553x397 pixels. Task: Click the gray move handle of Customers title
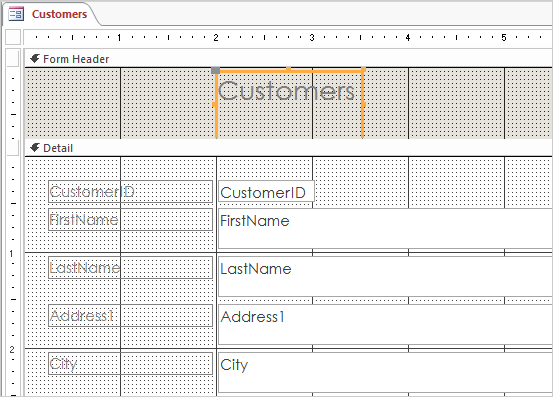coord(215,70)
